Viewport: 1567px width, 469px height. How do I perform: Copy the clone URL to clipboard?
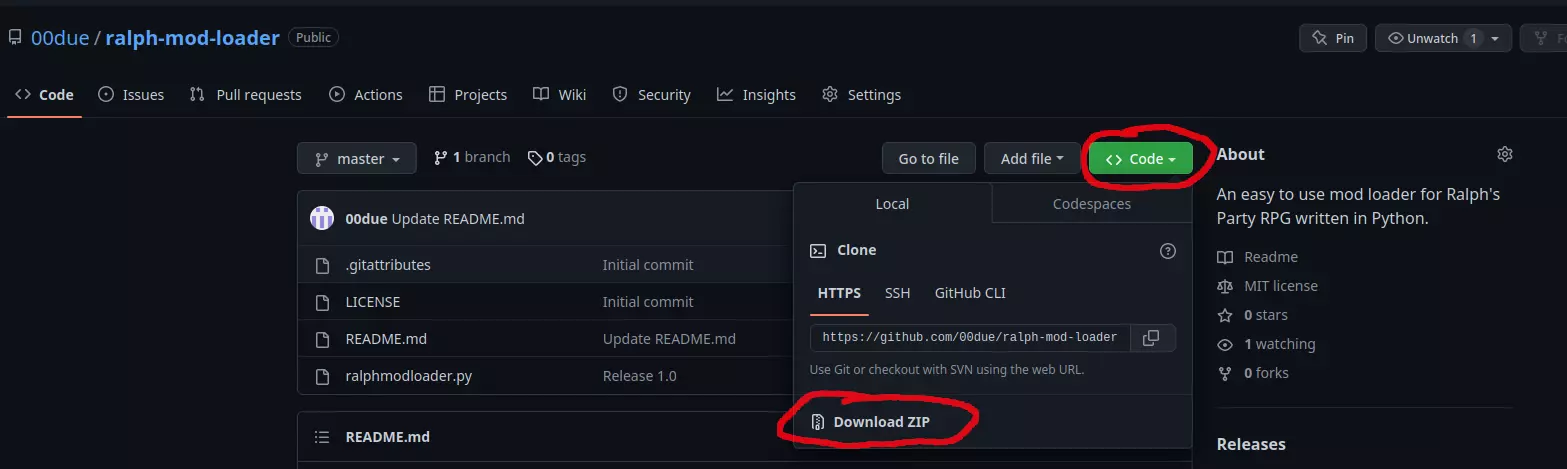click(1151, 337)
